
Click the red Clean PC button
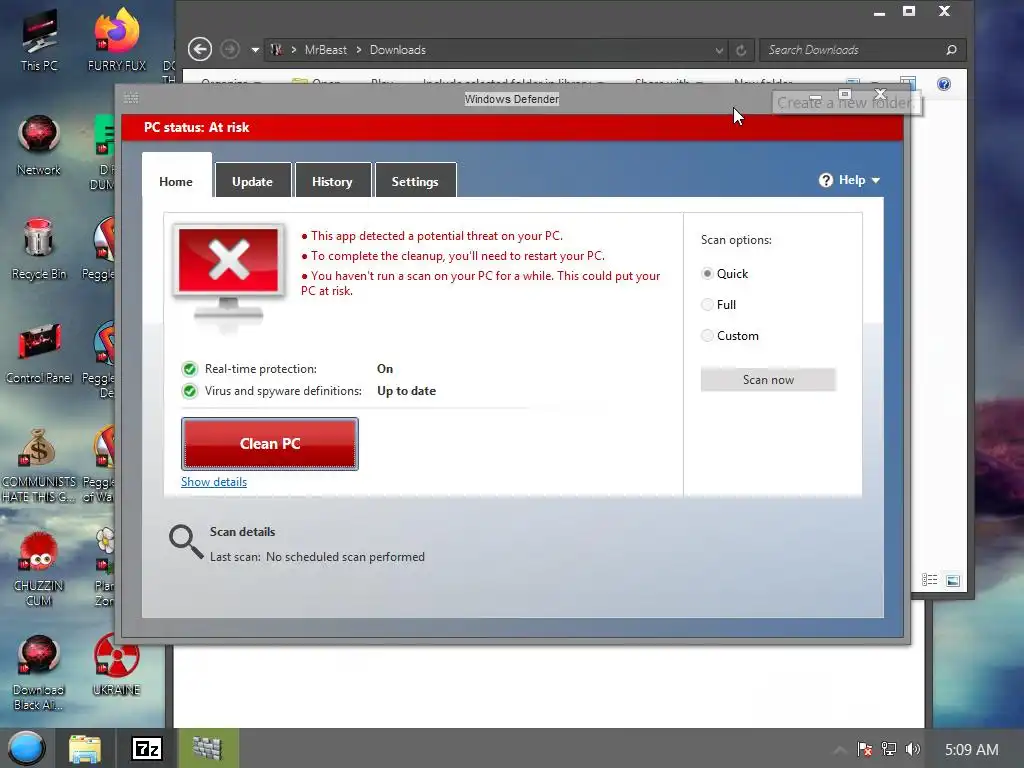click(270, 443)
